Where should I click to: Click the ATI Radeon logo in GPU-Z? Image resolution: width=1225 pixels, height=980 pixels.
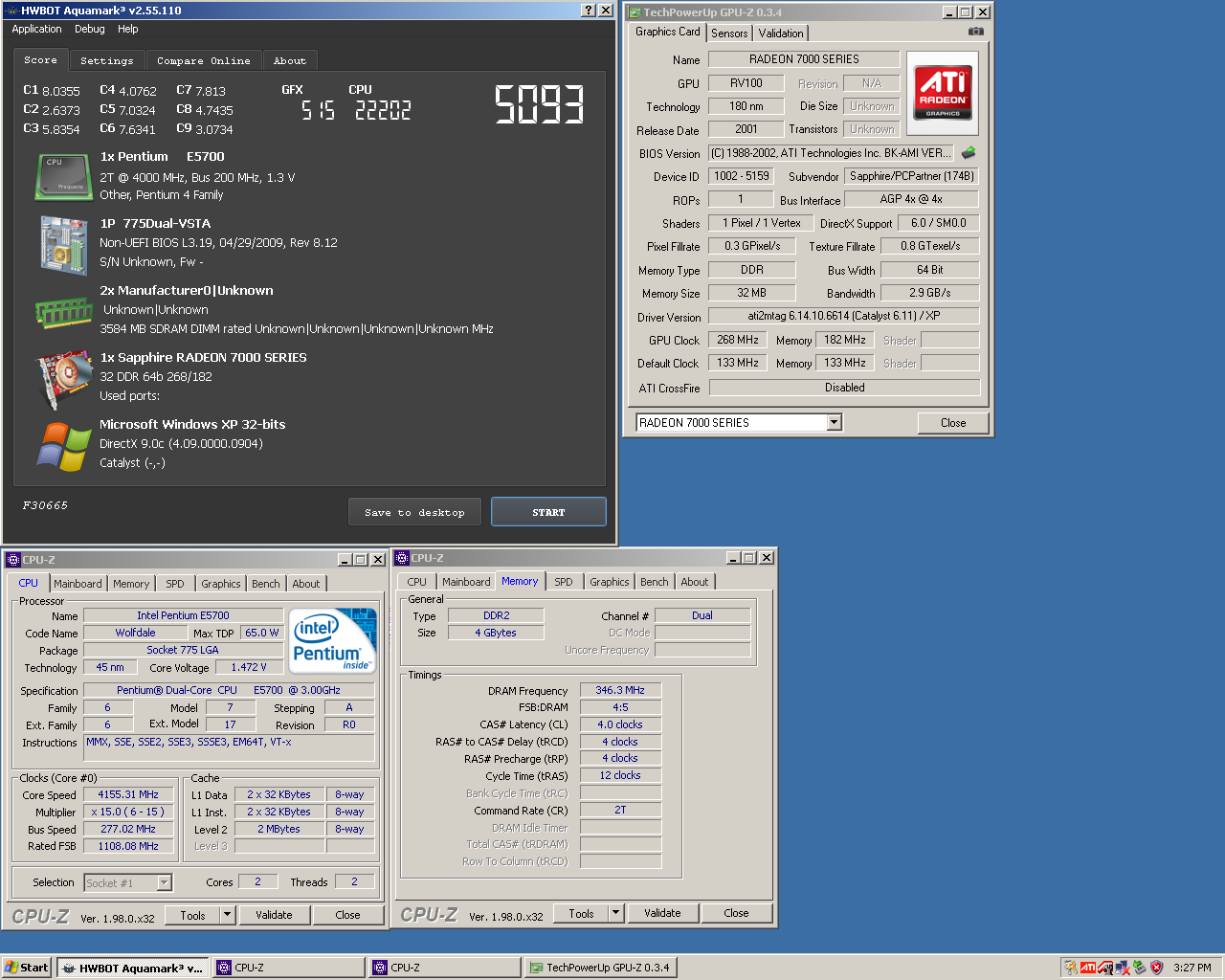pos(943,93)
